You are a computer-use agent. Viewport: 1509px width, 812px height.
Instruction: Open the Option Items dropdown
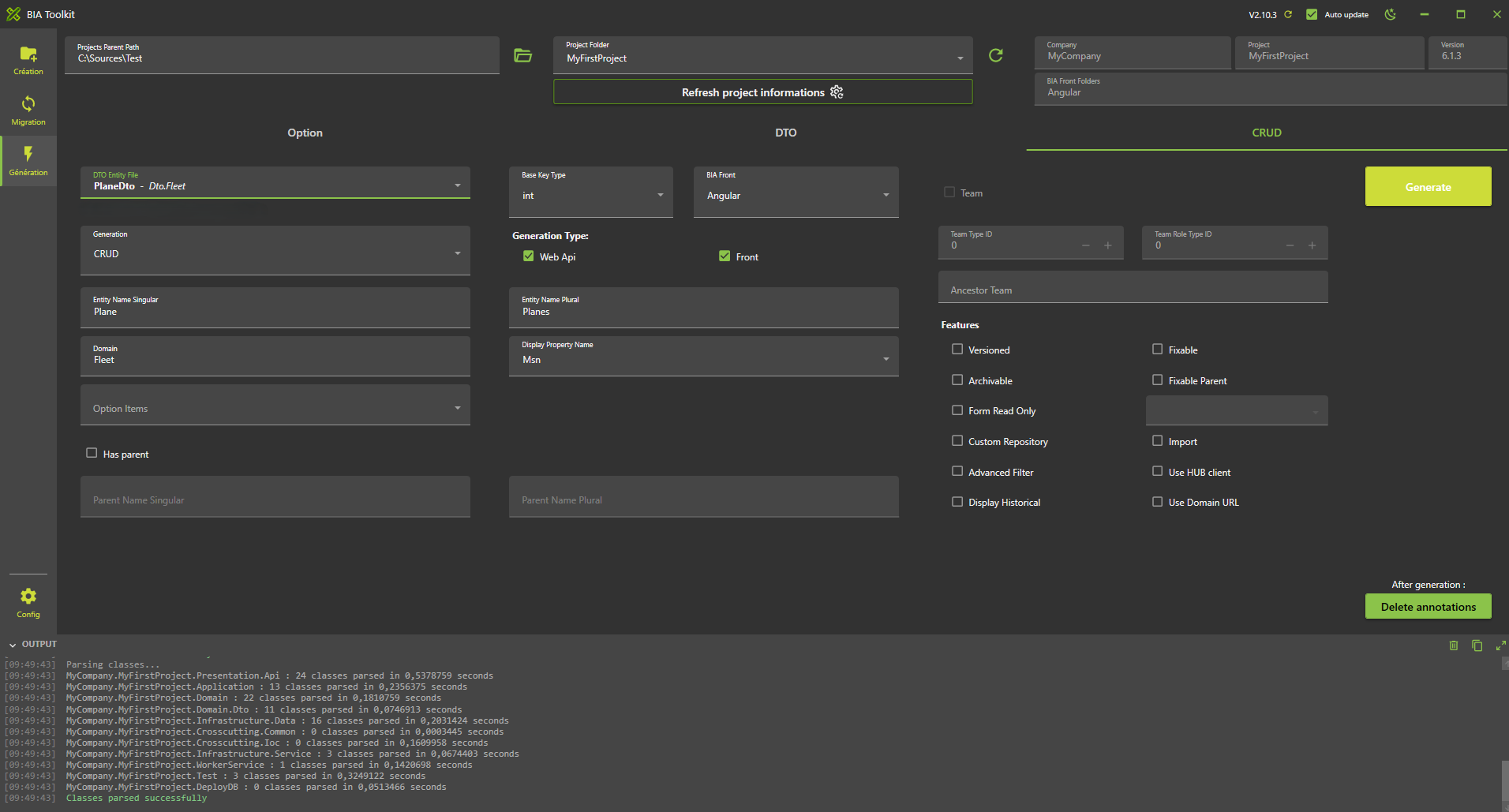275,405
